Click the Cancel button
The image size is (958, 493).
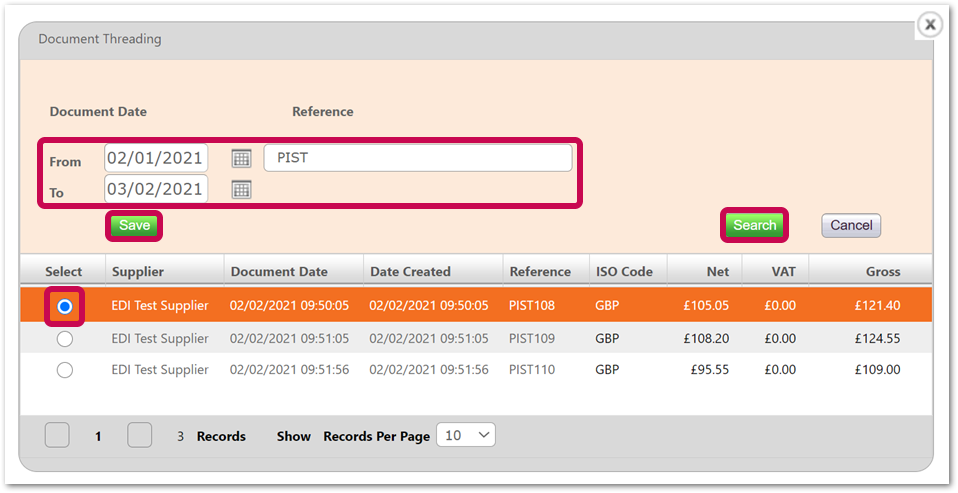(x=851, y=225)
